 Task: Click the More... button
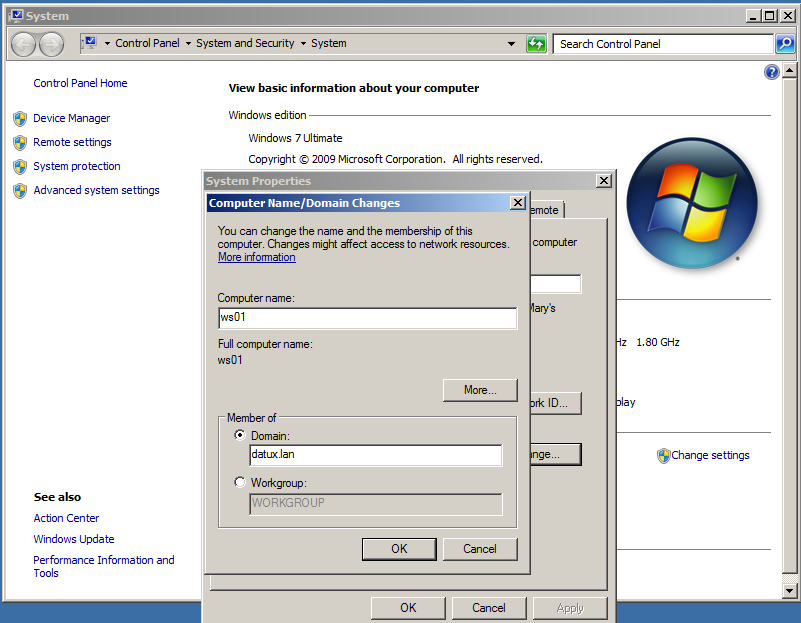480,390
